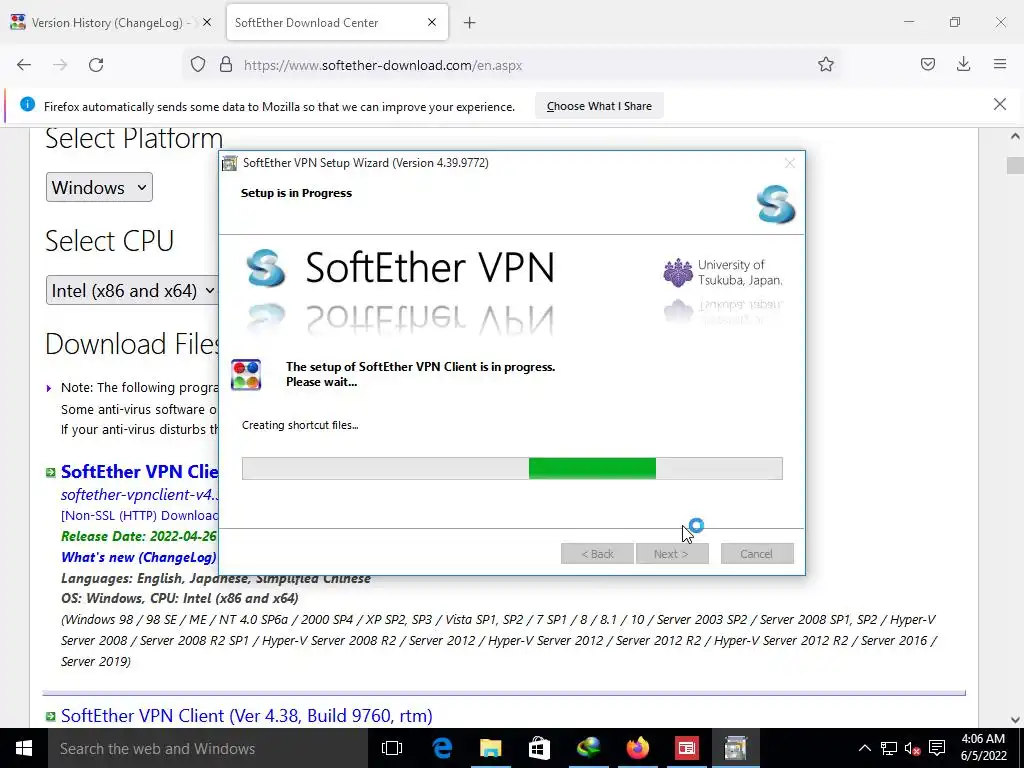Click the globe app icon in taskbar
The height and width of the screenshot is (768, 1024).
click(x=588, y=748)
